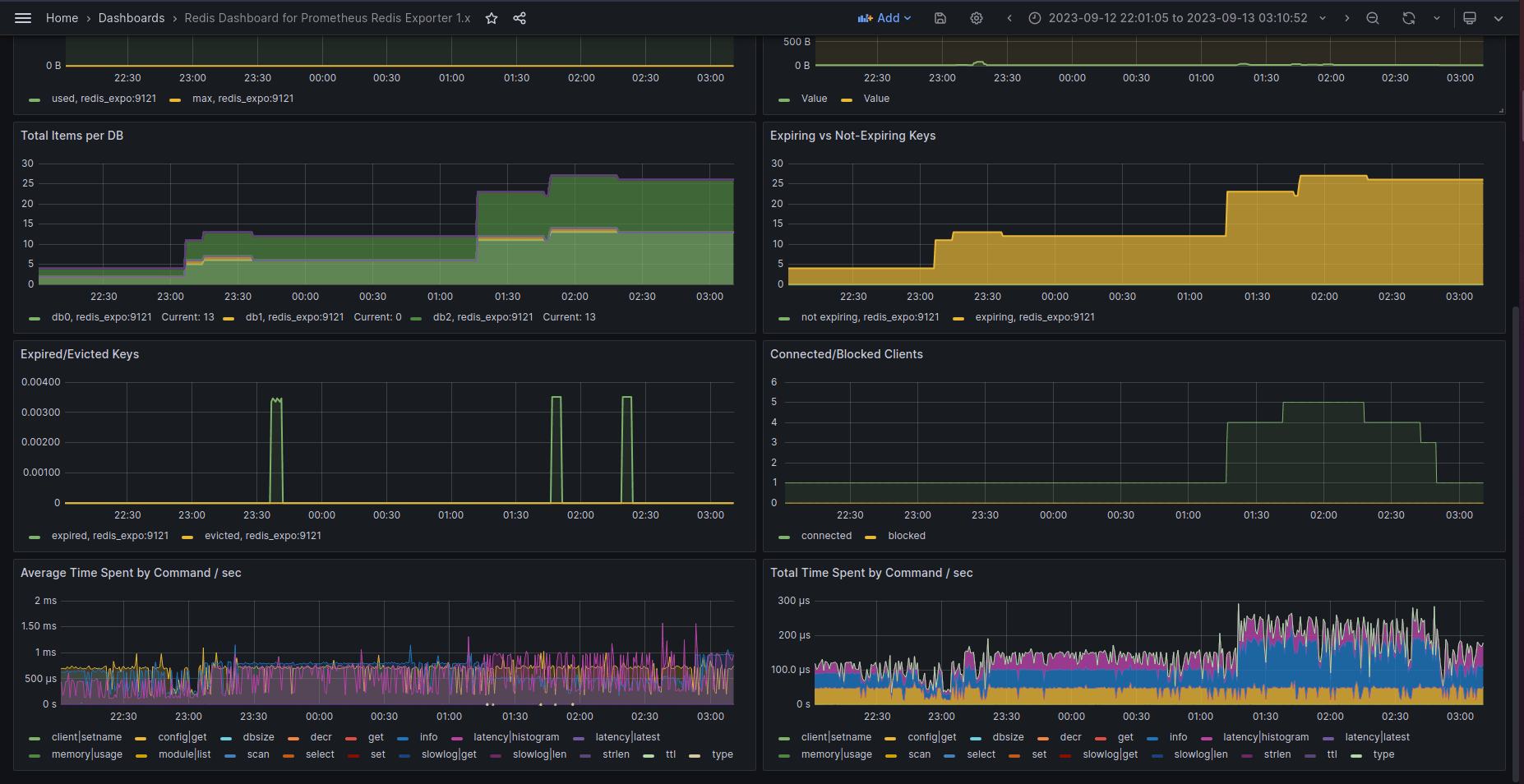
Task: Open the hamburger navigation menu
Action: 23,18
